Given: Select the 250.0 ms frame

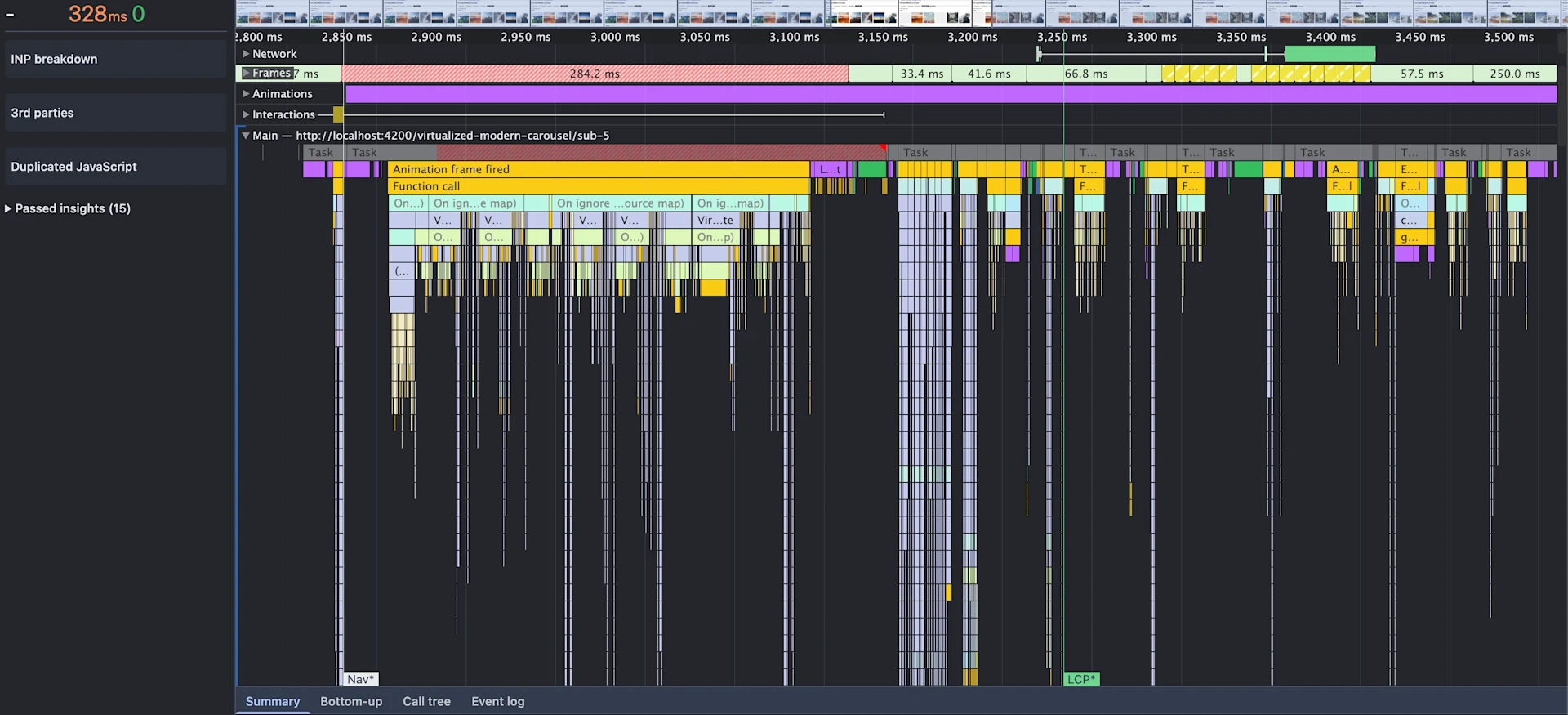Looking at the screenshot, I should coord(1515,74).
